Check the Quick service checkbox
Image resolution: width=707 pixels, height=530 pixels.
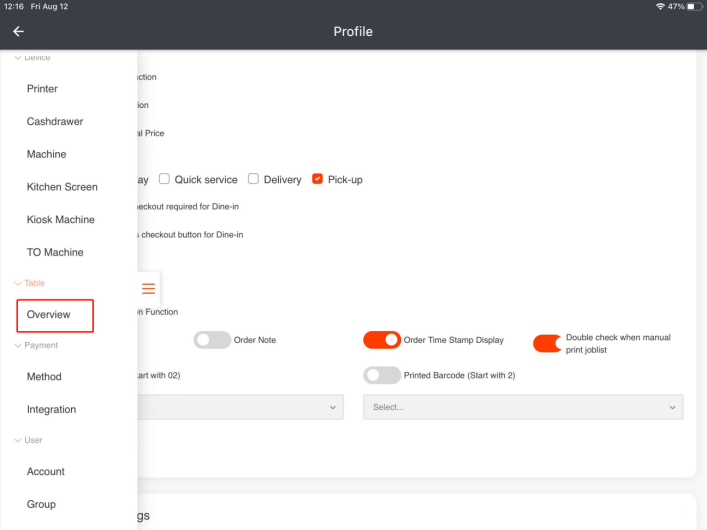(x=164, y=180)
